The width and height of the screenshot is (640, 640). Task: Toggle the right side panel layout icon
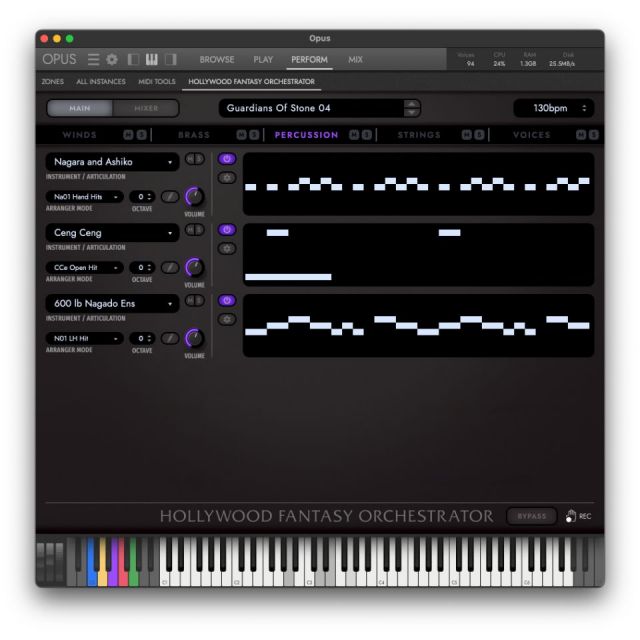(x=170, y=60)
